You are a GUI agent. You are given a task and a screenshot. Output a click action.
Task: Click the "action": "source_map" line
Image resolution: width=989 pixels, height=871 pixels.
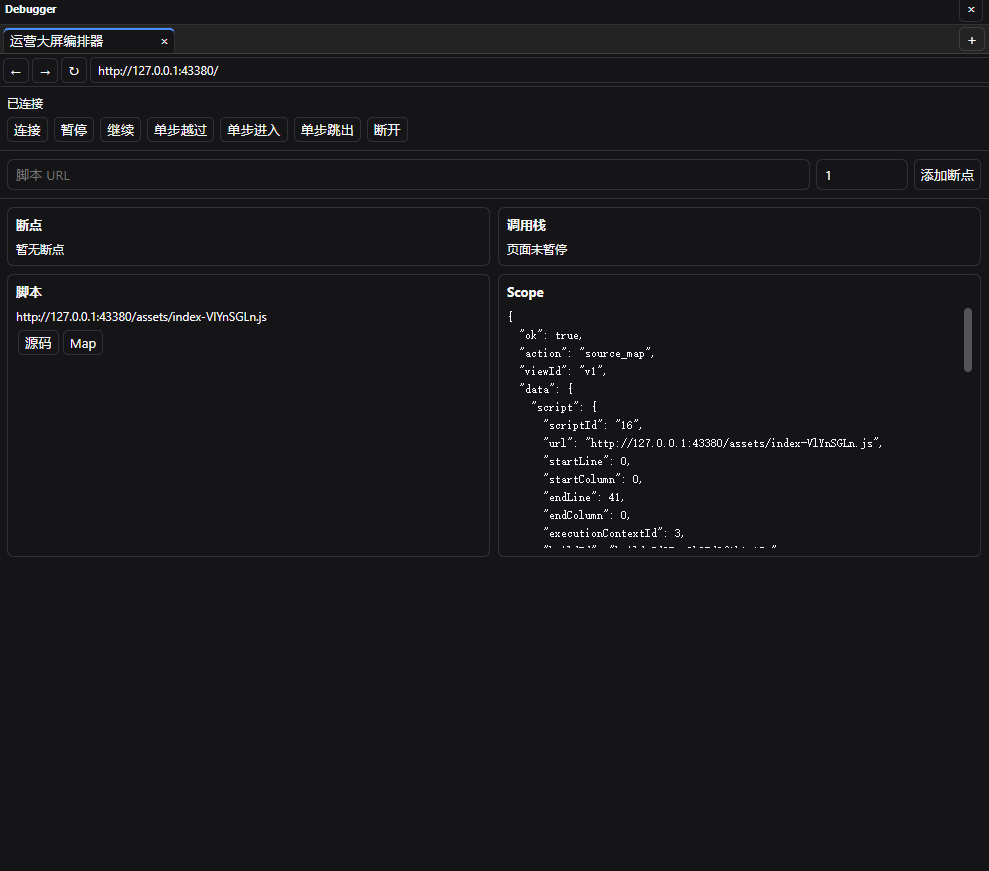(587, 353)
